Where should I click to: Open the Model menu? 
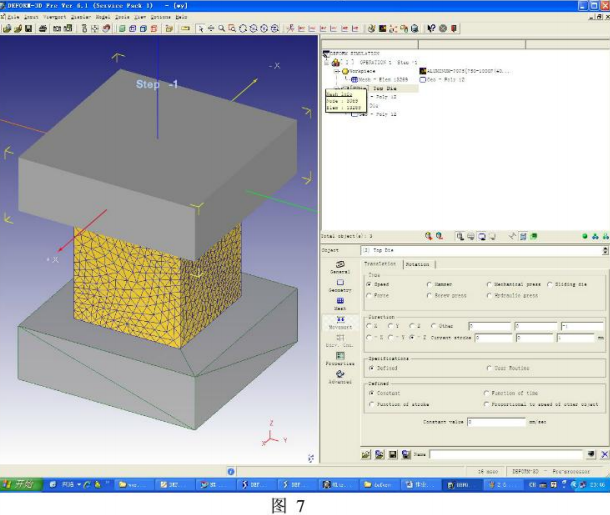coord(103,17)
